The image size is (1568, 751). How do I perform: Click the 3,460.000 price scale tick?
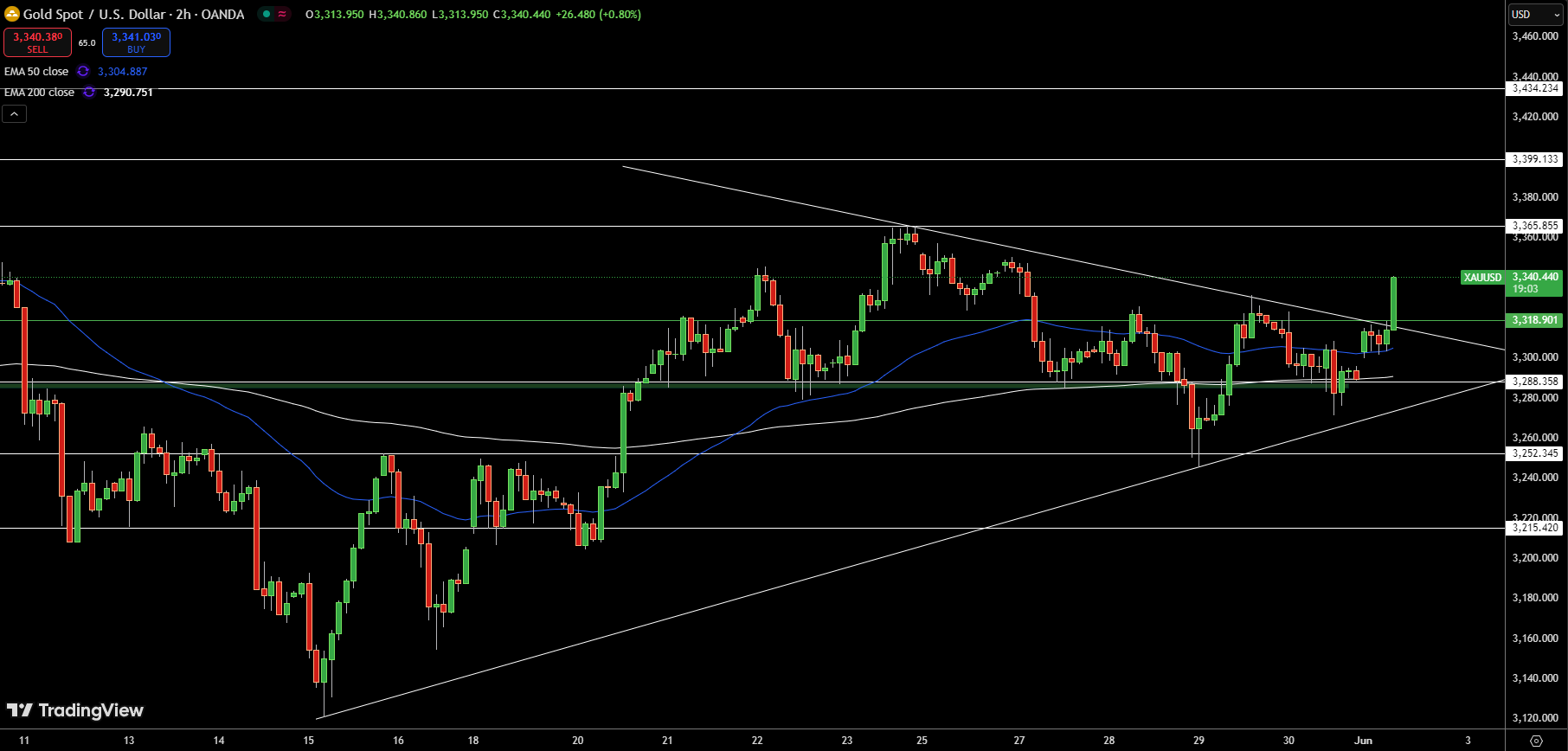coord(1535,36)
